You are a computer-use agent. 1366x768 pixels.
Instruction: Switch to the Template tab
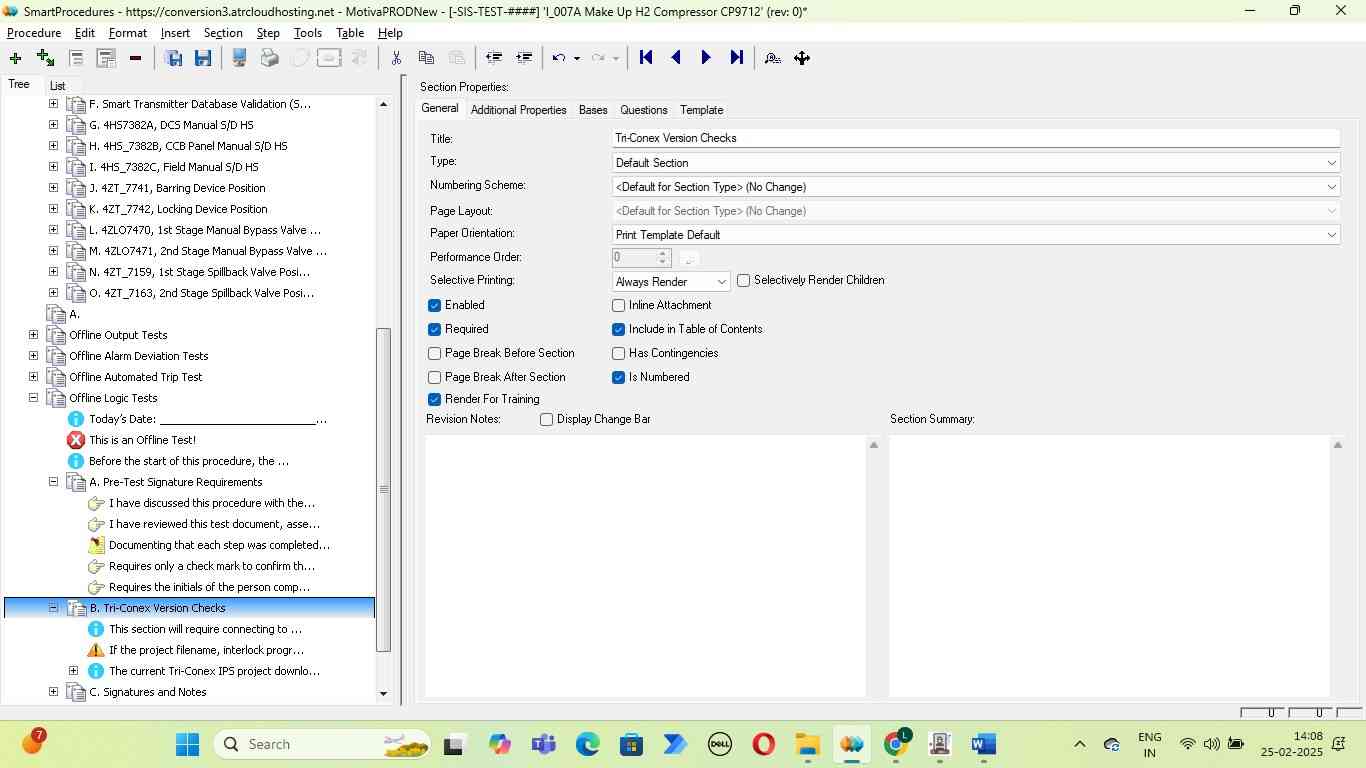click(x=701, y=110)
